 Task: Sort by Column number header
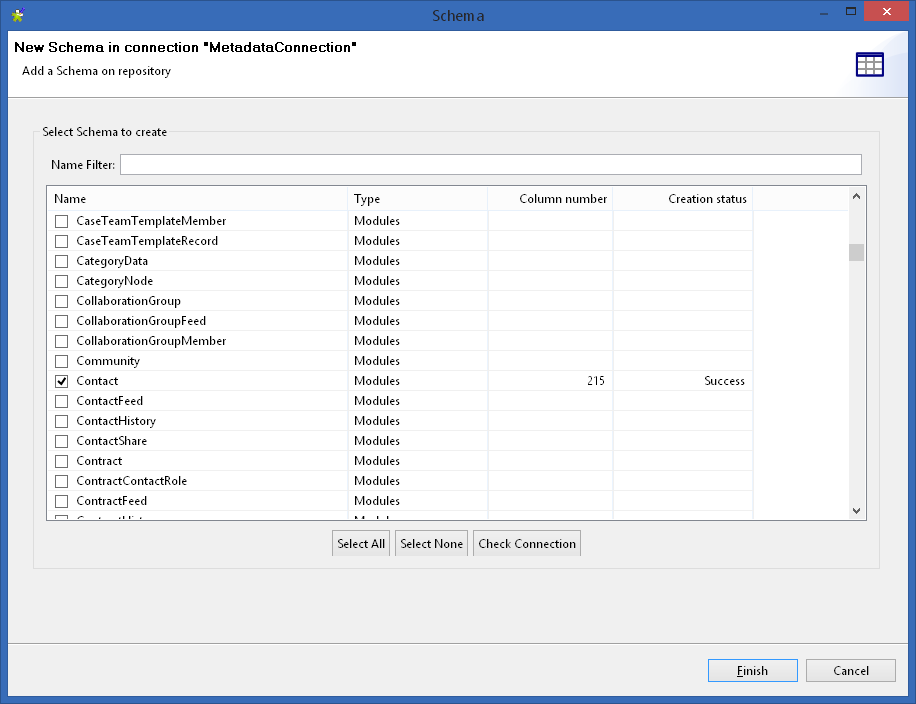click(x=550, y=199)
